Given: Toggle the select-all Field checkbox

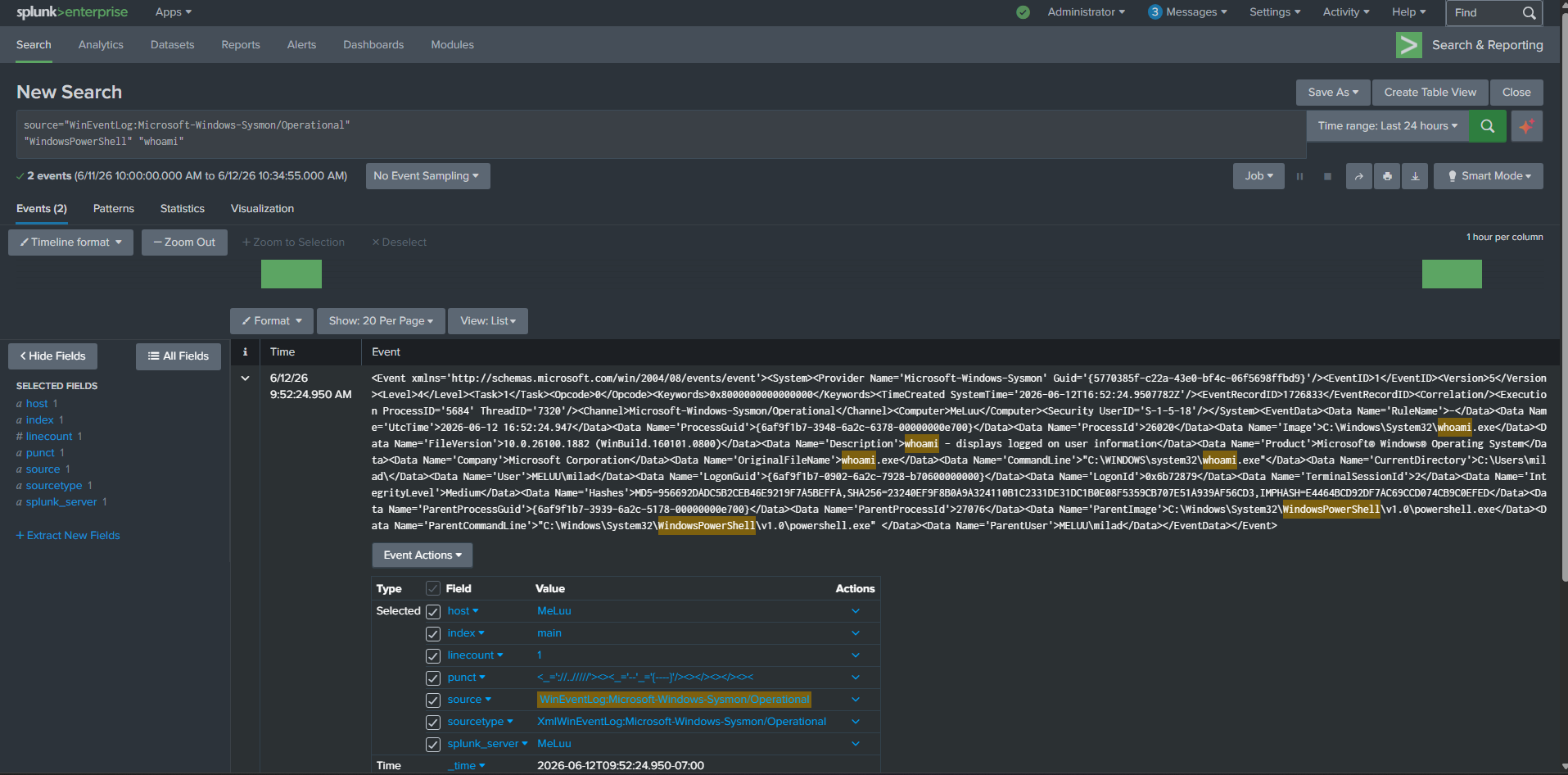Looking at the screenshot, I should point(433,588).
